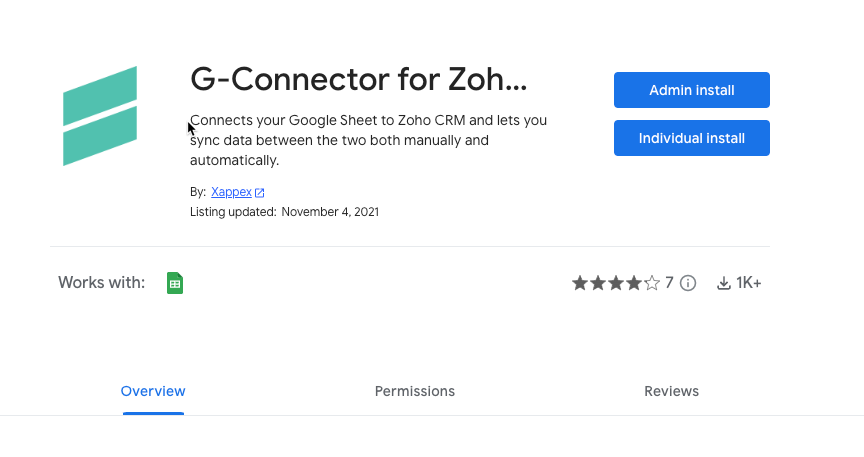Switch to the Overview tab
Screen dimensions: 864x457
point(153,391)
